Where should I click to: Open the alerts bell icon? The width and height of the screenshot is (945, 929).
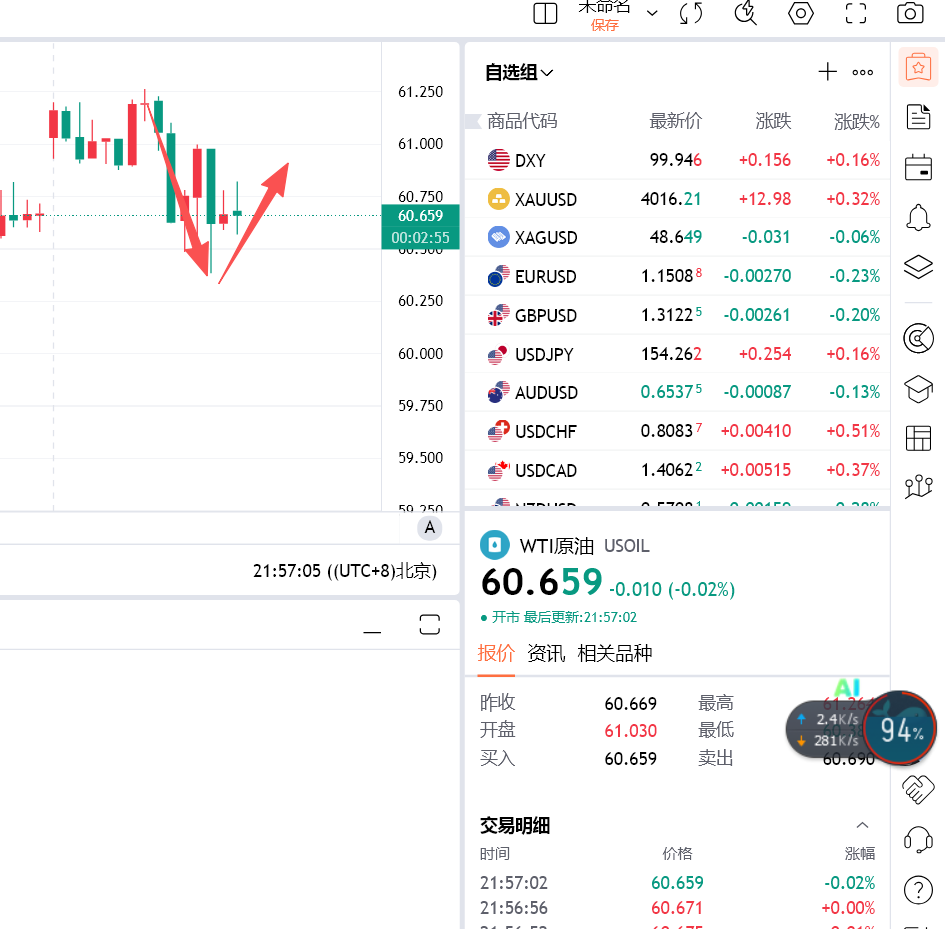tap(917, 216)
